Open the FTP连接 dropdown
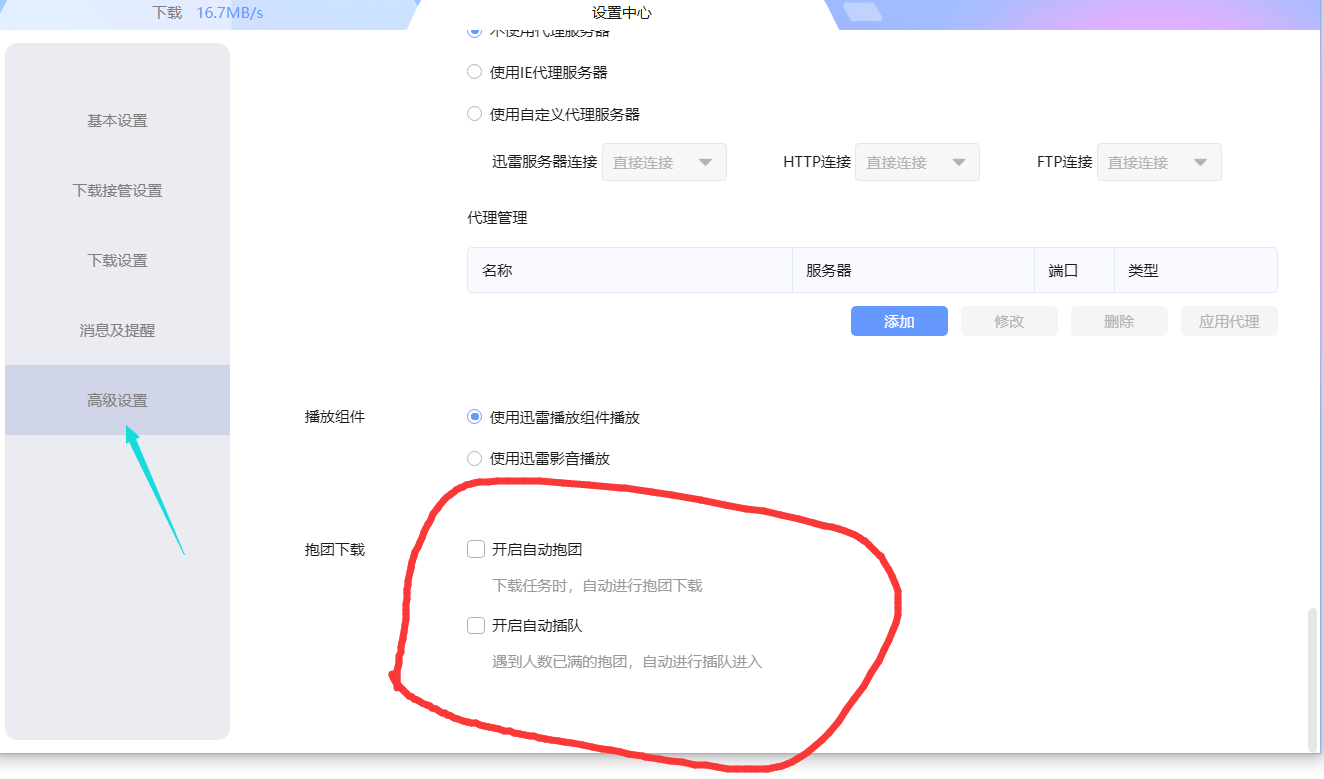The width and height of the screenshot is (1324, 779). click(1159, 161)
